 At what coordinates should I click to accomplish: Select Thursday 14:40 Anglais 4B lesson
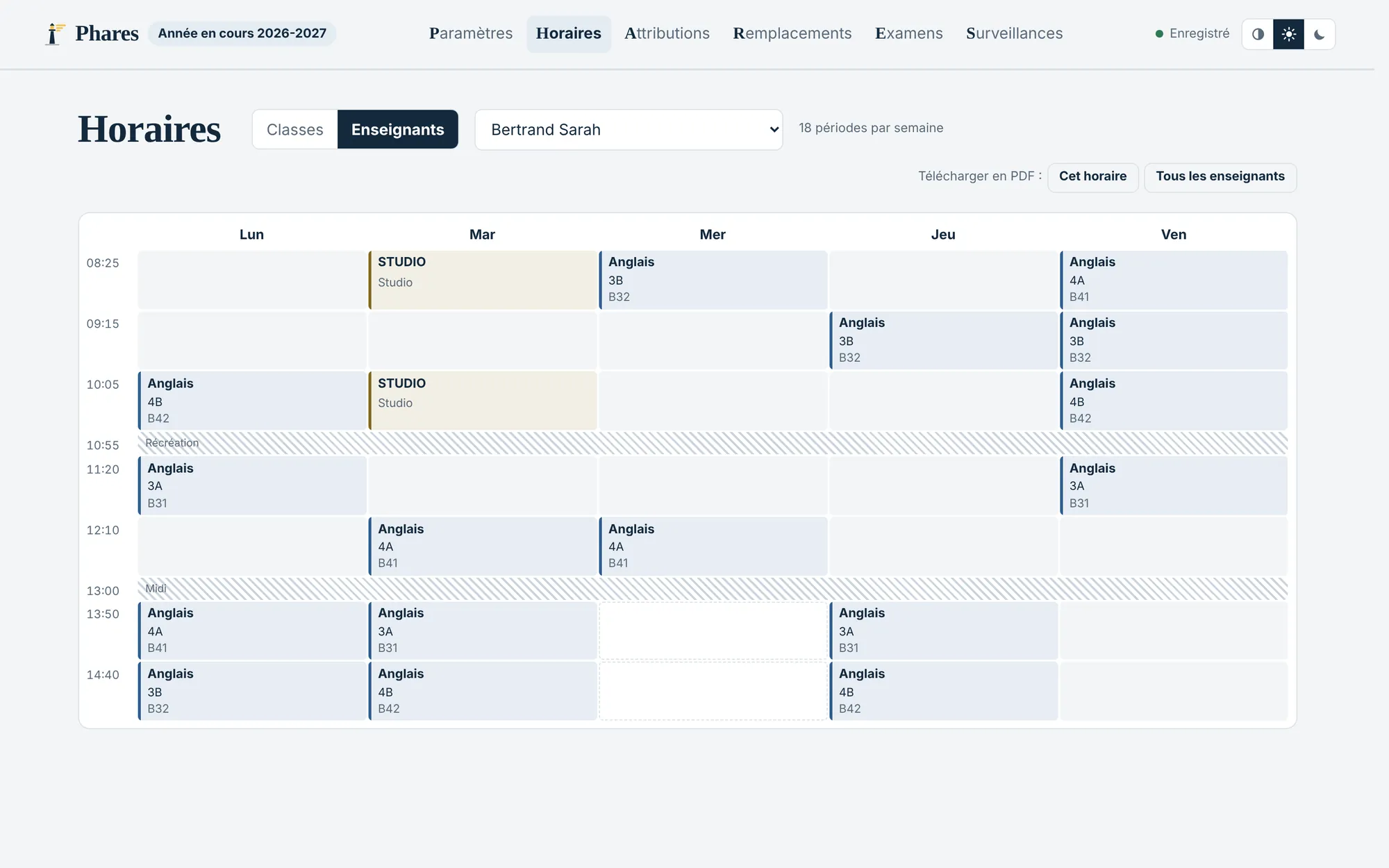(944, 691)
